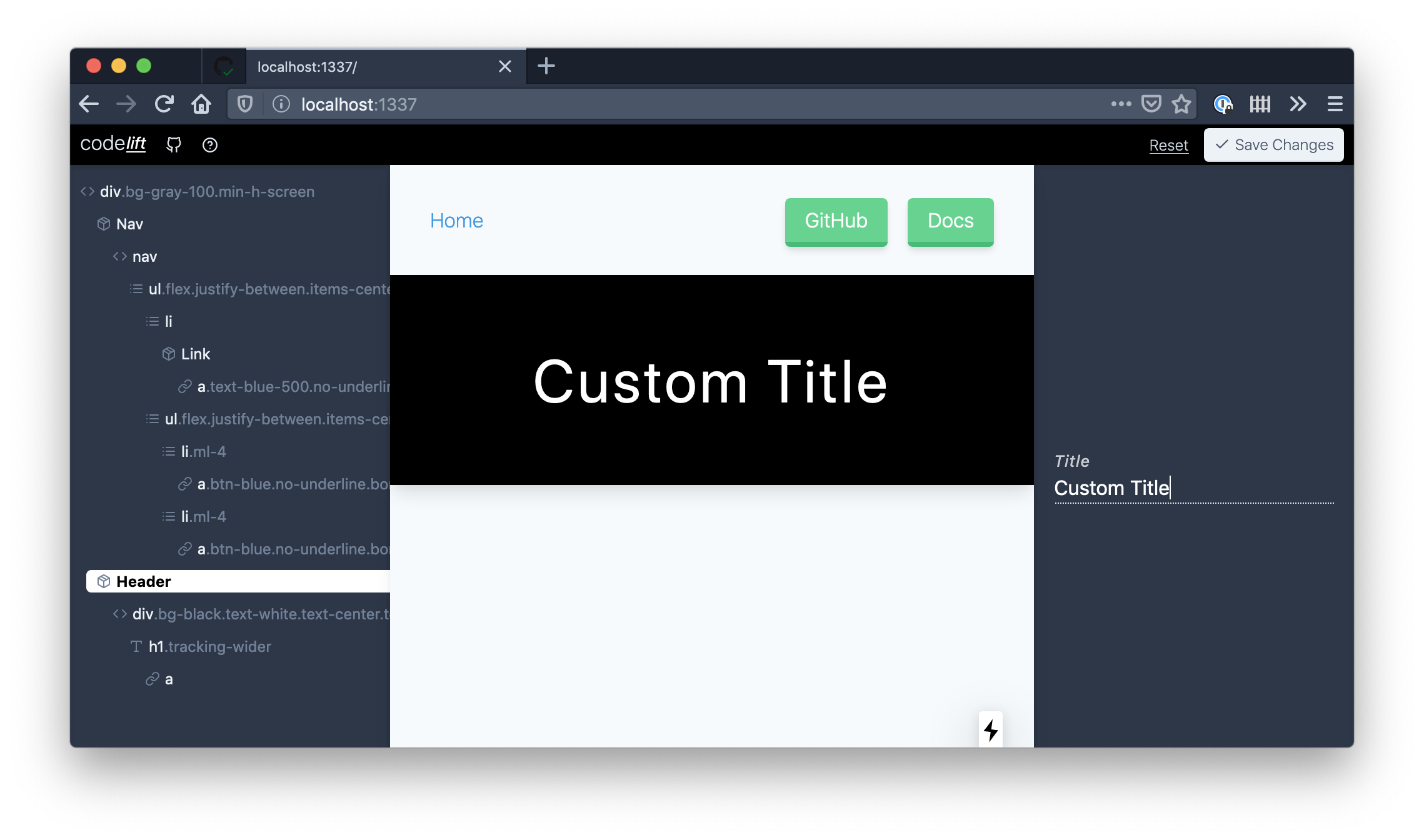Select the nav element tree row
This screenshot has height=840, width=1424.
(135, 256)
